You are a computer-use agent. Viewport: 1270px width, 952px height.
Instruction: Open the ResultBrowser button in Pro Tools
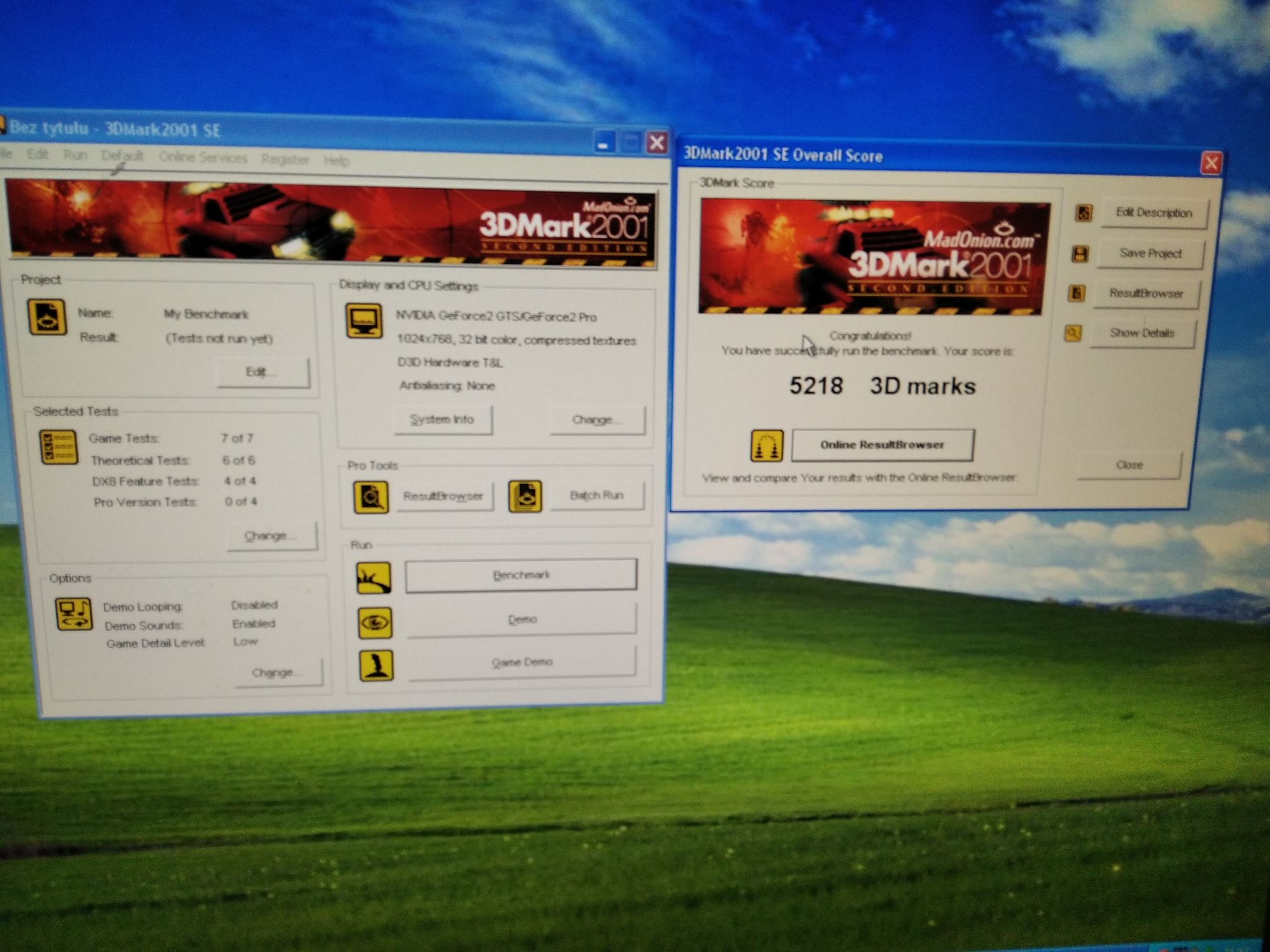(x=443, y=496)
